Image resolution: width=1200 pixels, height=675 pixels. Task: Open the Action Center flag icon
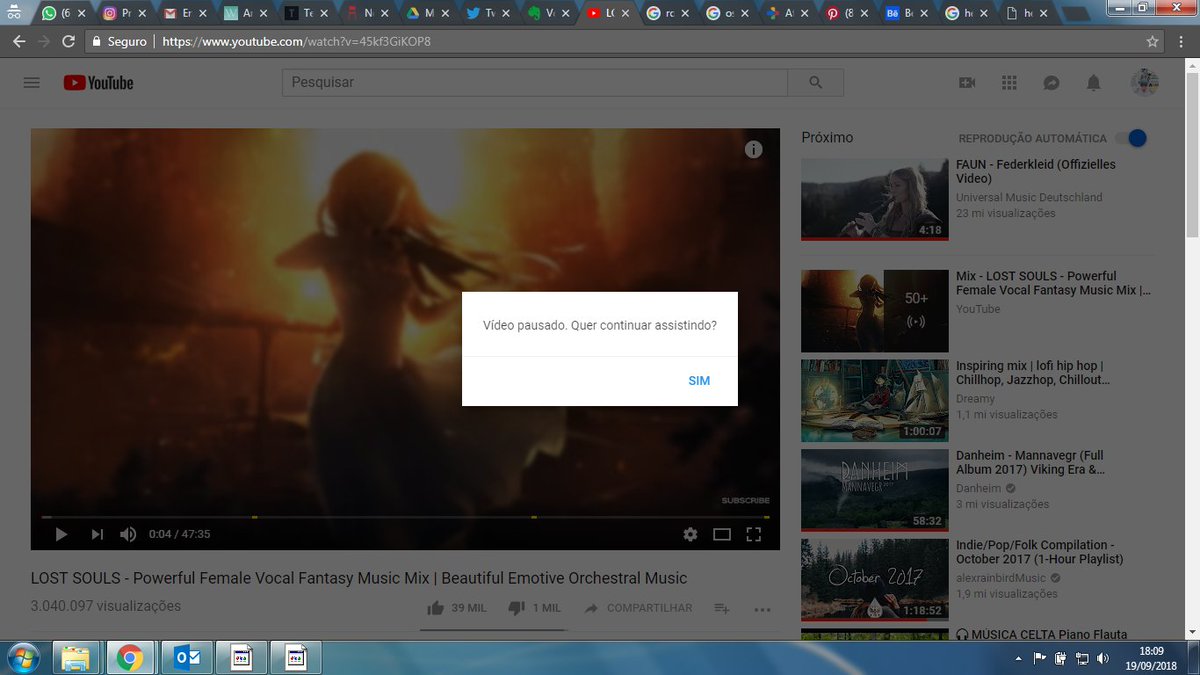[1038, 658]
